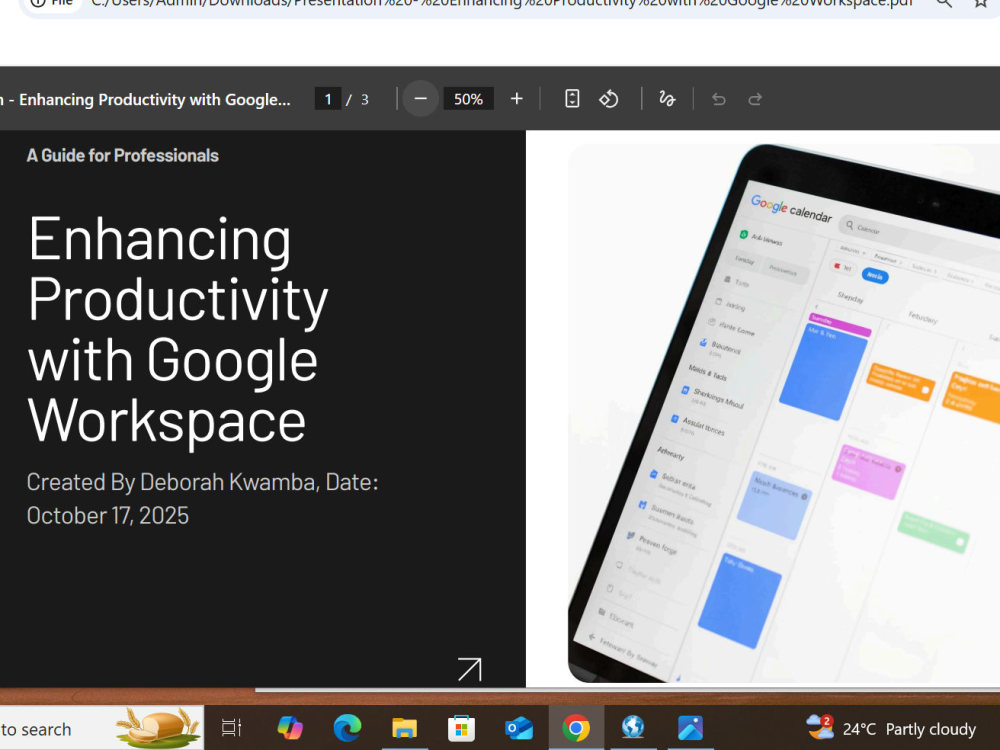The height and width of the screenshot is (750, 1000).
Task: Open Outlook from the taskbar
Action: click(518, 728)
